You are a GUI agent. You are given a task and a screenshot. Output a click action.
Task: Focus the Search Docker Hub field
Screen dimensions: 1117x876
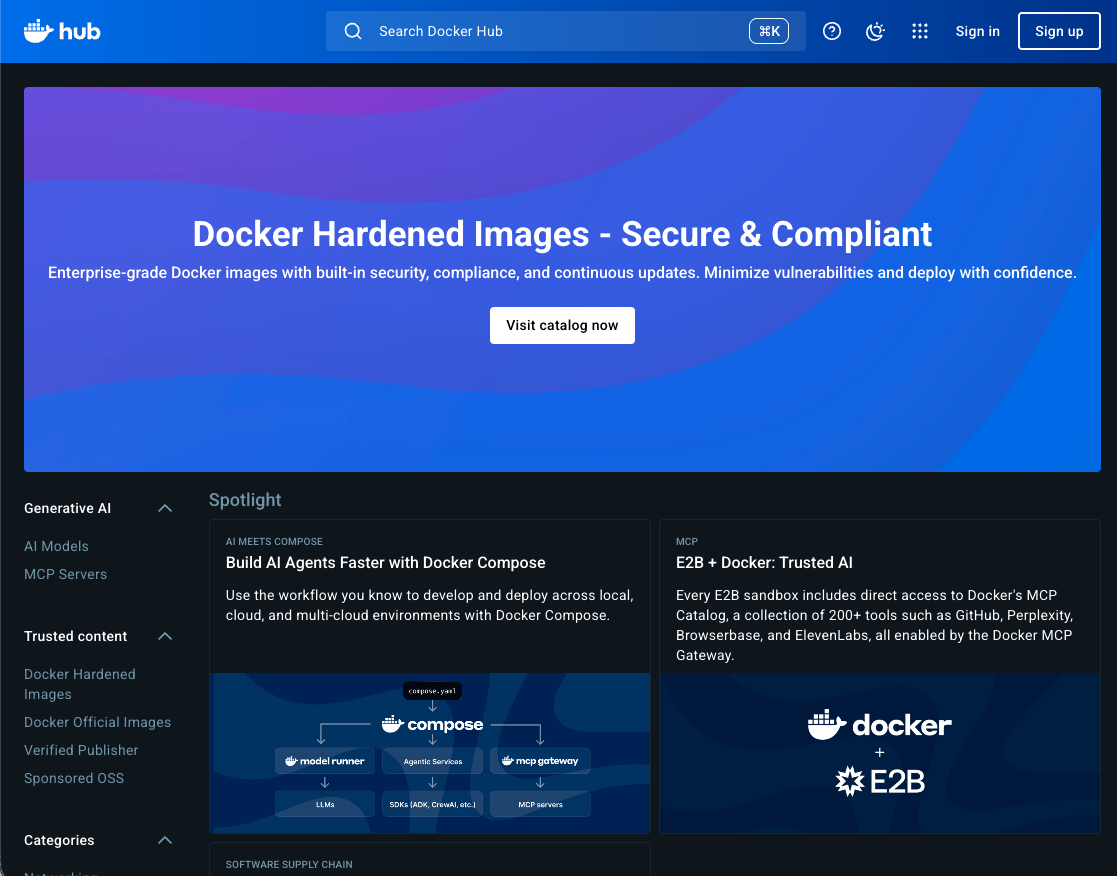pos(566,31)
